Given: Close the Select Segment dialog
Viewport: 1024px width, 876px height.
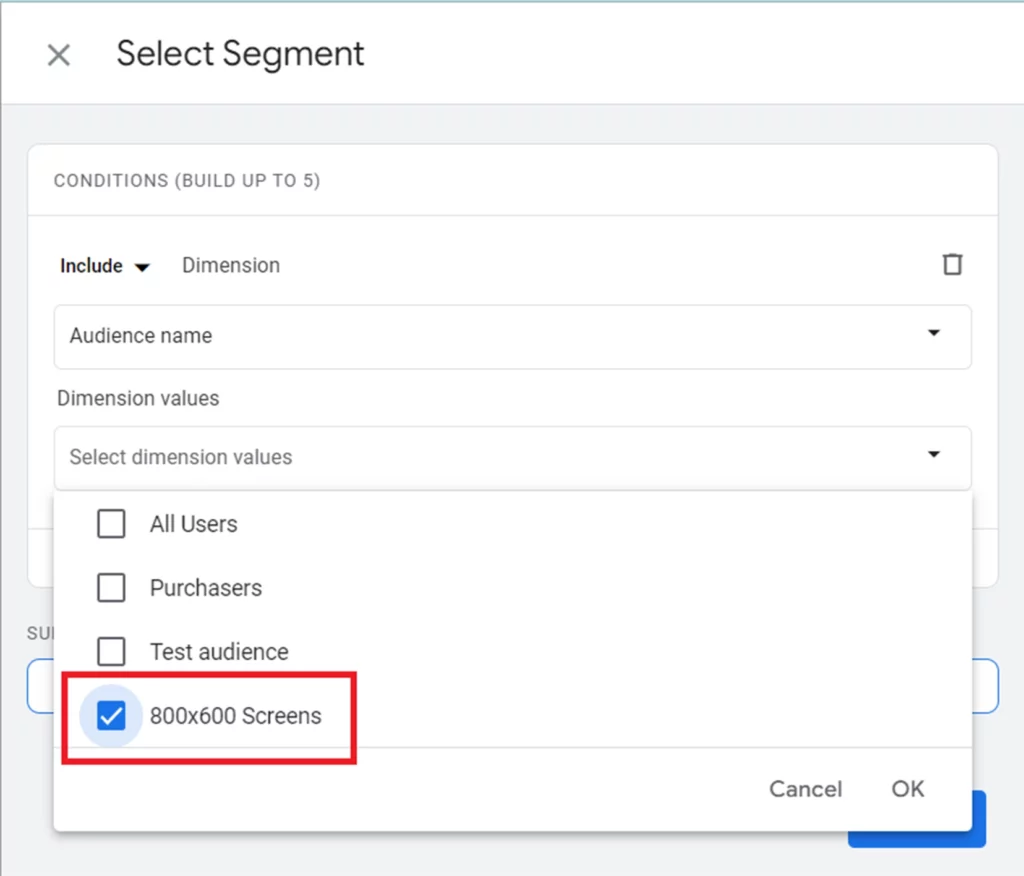Looking at the screenshot, I should 59,55.
